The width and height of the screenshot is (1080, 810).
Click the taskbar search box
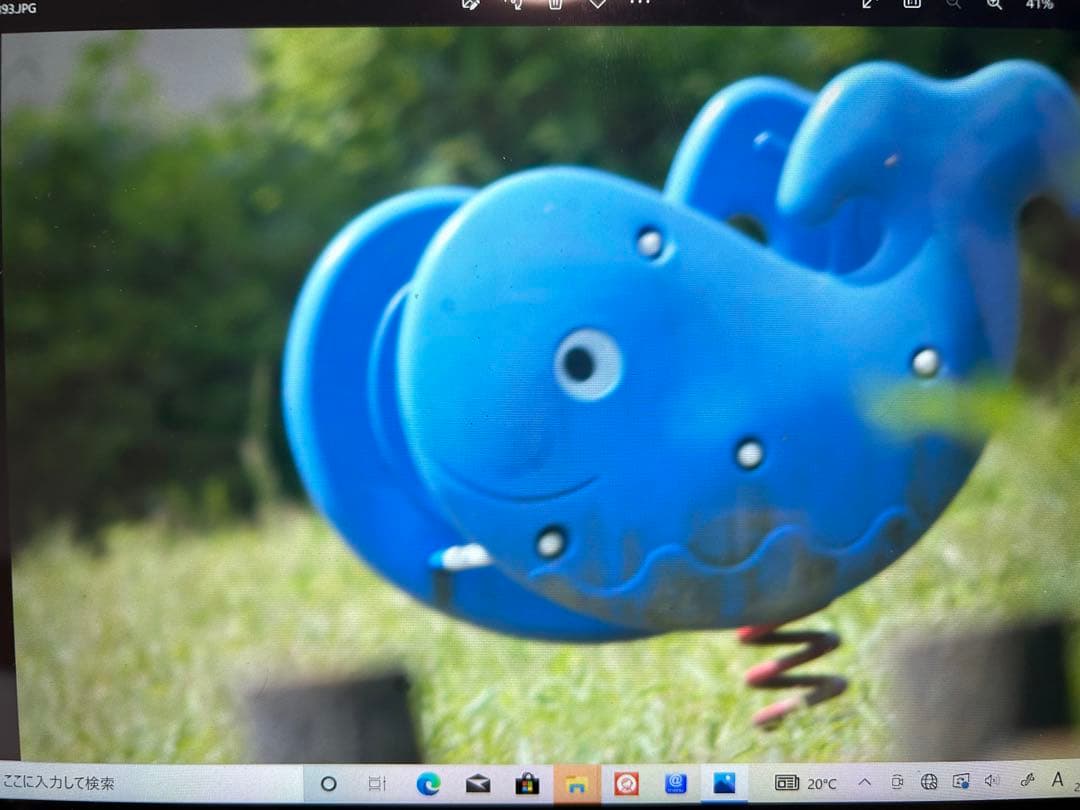(150, 783)
